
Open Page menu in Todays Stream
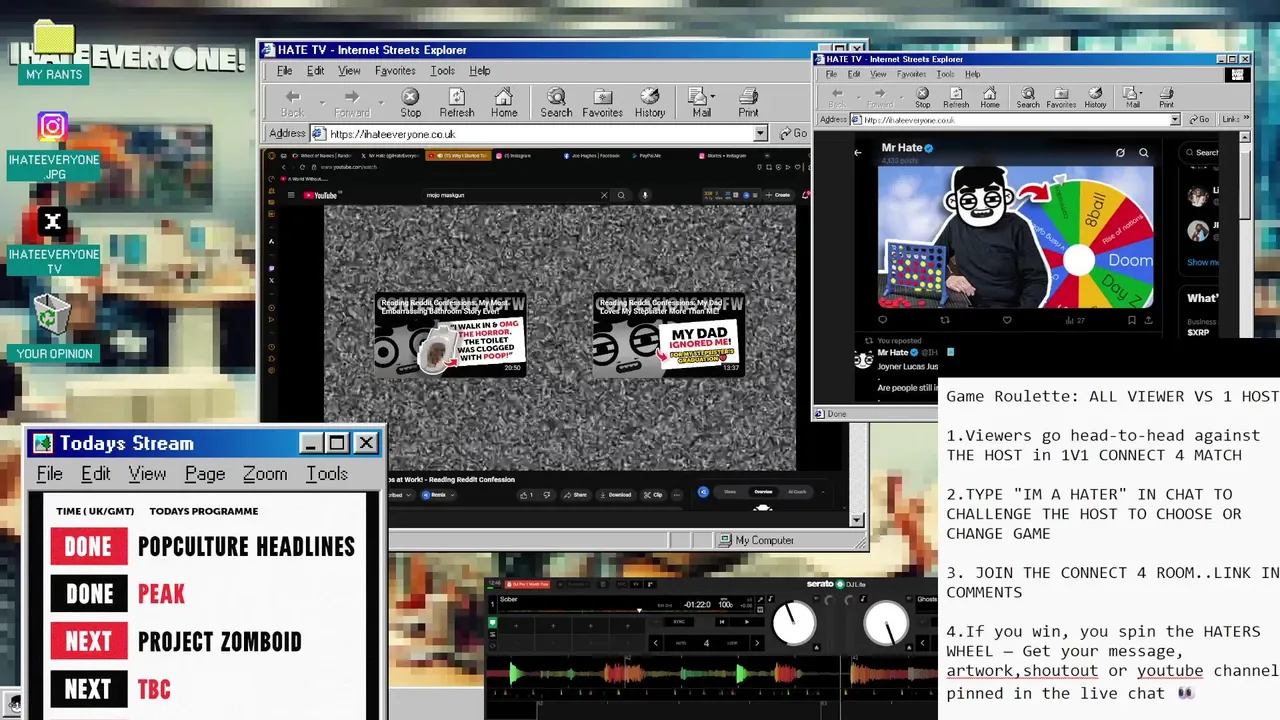pyautogui.click(x=205, y=474)
